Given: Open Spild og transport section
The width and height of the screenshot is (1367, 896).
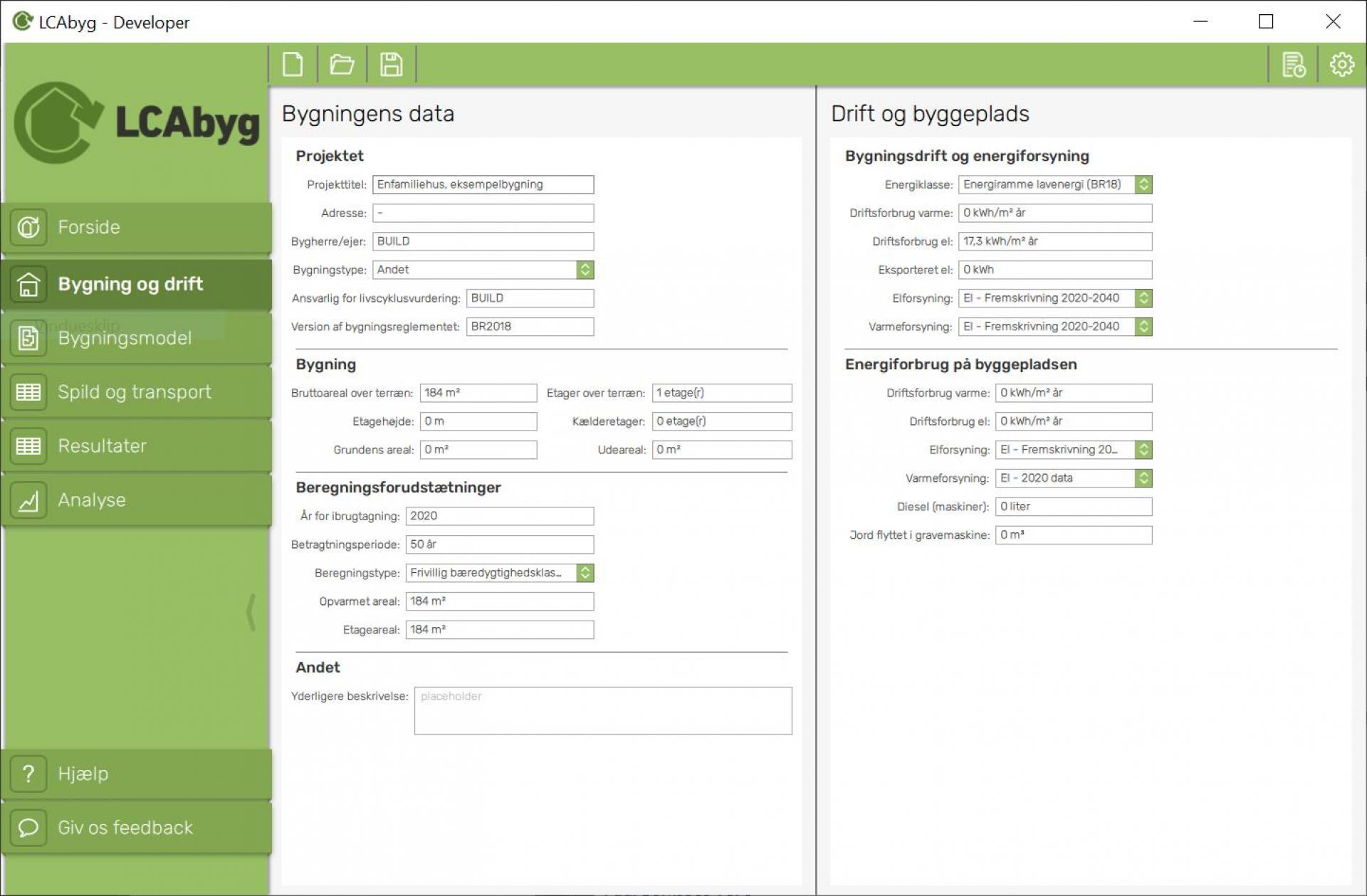Looking at the screenshot, I should [x=137, y=393].
